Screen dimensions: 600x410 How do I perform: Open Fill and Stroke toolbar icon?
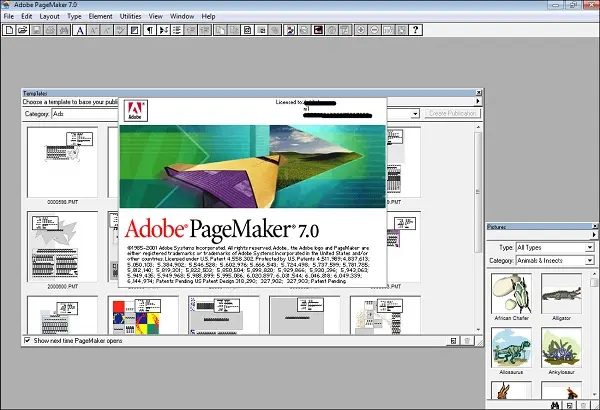135,30
